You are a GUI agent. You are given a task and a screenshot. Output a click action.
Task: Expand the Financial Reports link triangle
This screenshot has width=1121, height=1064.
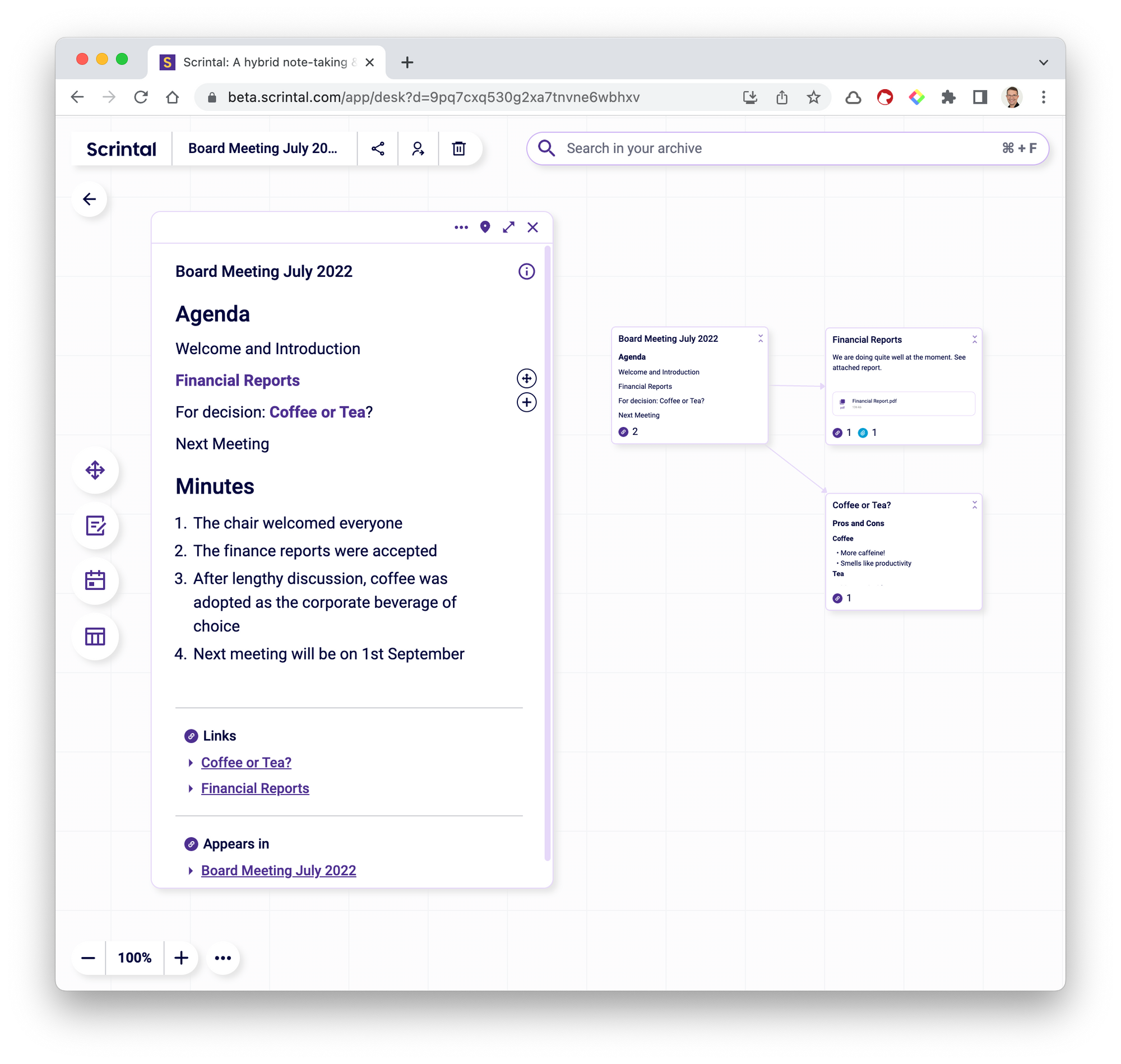tap(191, 789)
